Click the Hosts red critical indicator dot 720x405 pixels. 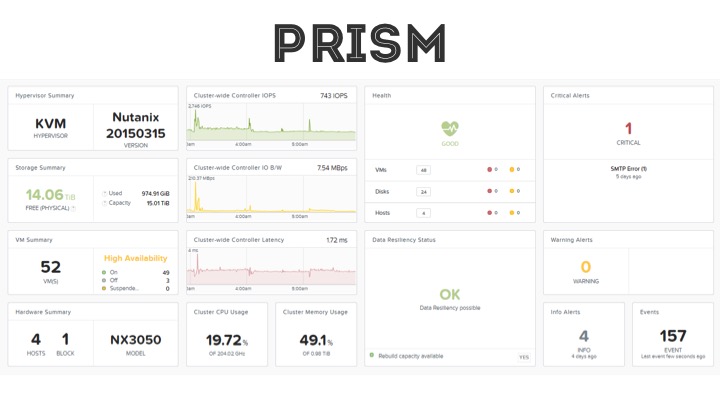[x=489, y=213]
